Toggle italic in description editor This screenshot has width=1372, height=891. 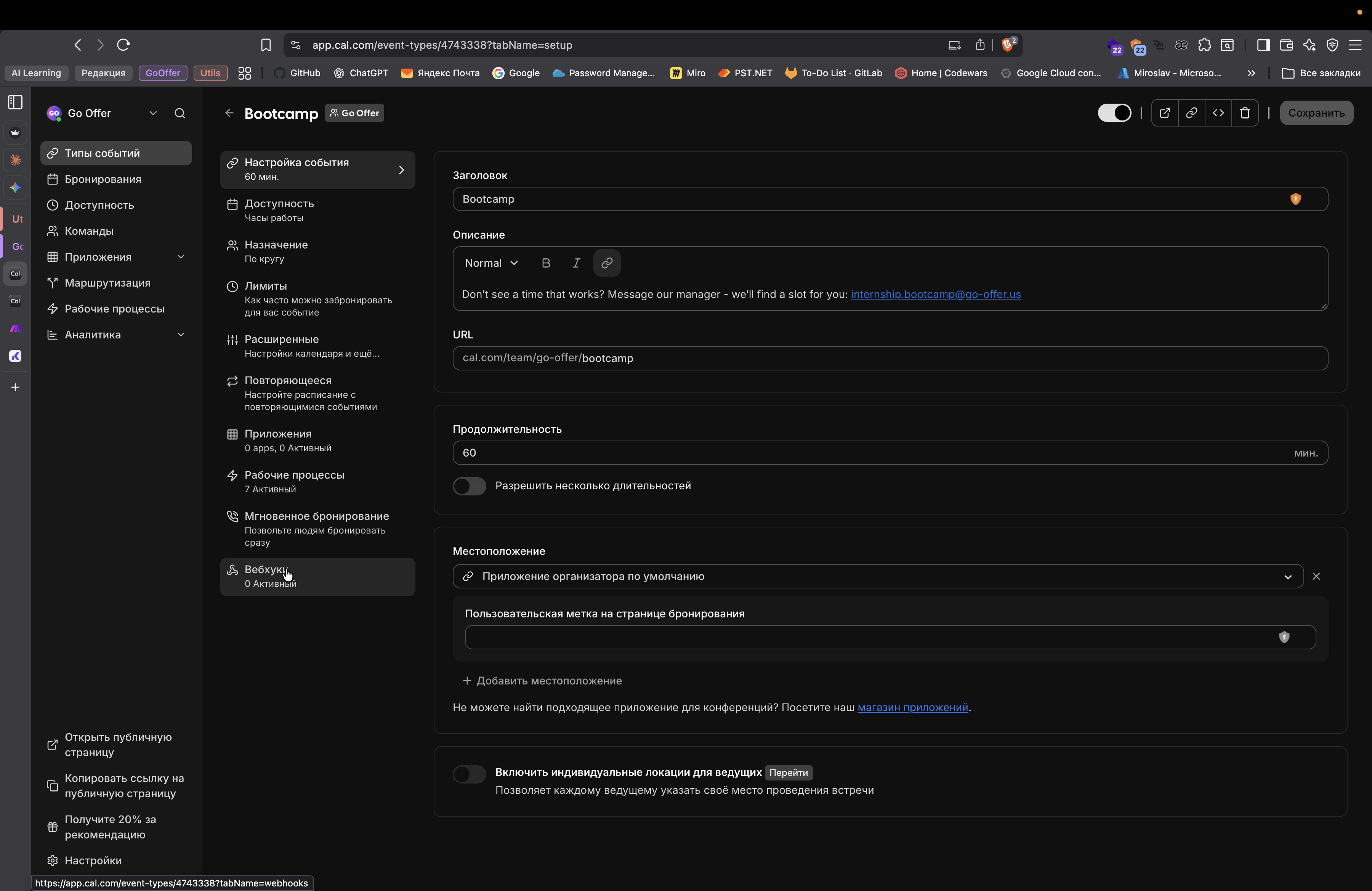576,263
